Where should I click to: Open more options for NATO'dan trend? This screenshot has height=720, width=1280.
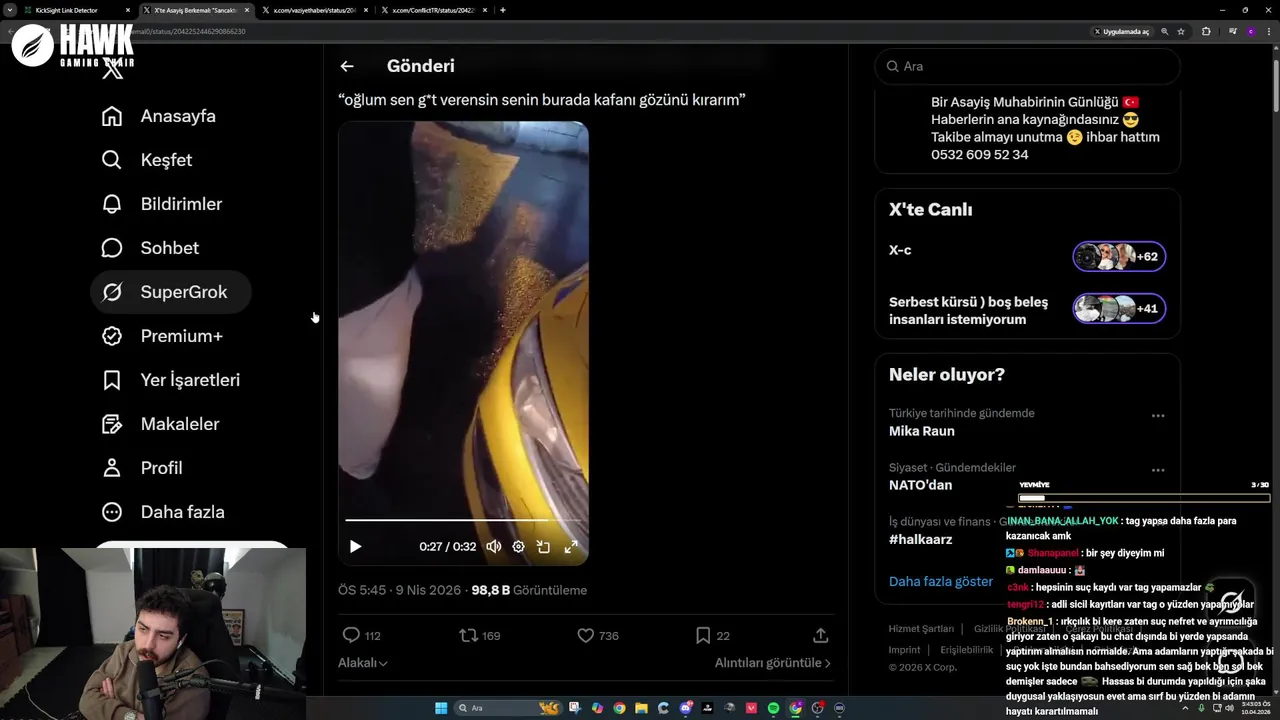[1158, 469]
